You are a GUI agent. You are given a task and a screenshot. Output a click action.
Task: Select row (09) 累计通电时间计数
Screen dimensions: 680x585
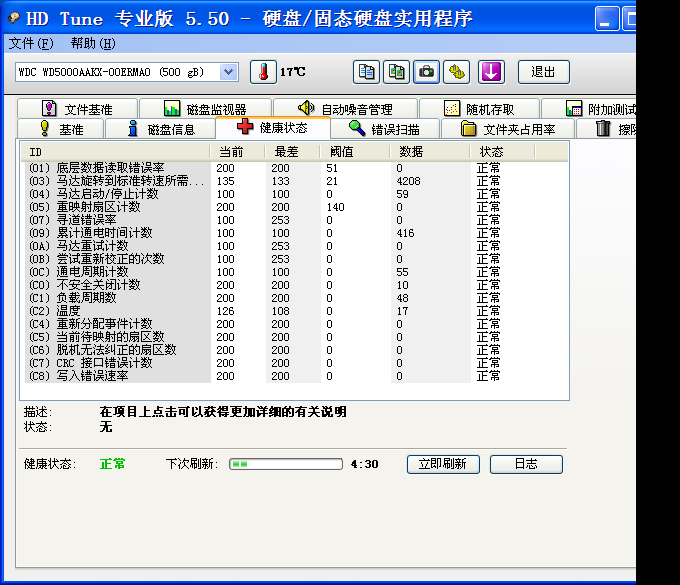[x=294, y=233]
